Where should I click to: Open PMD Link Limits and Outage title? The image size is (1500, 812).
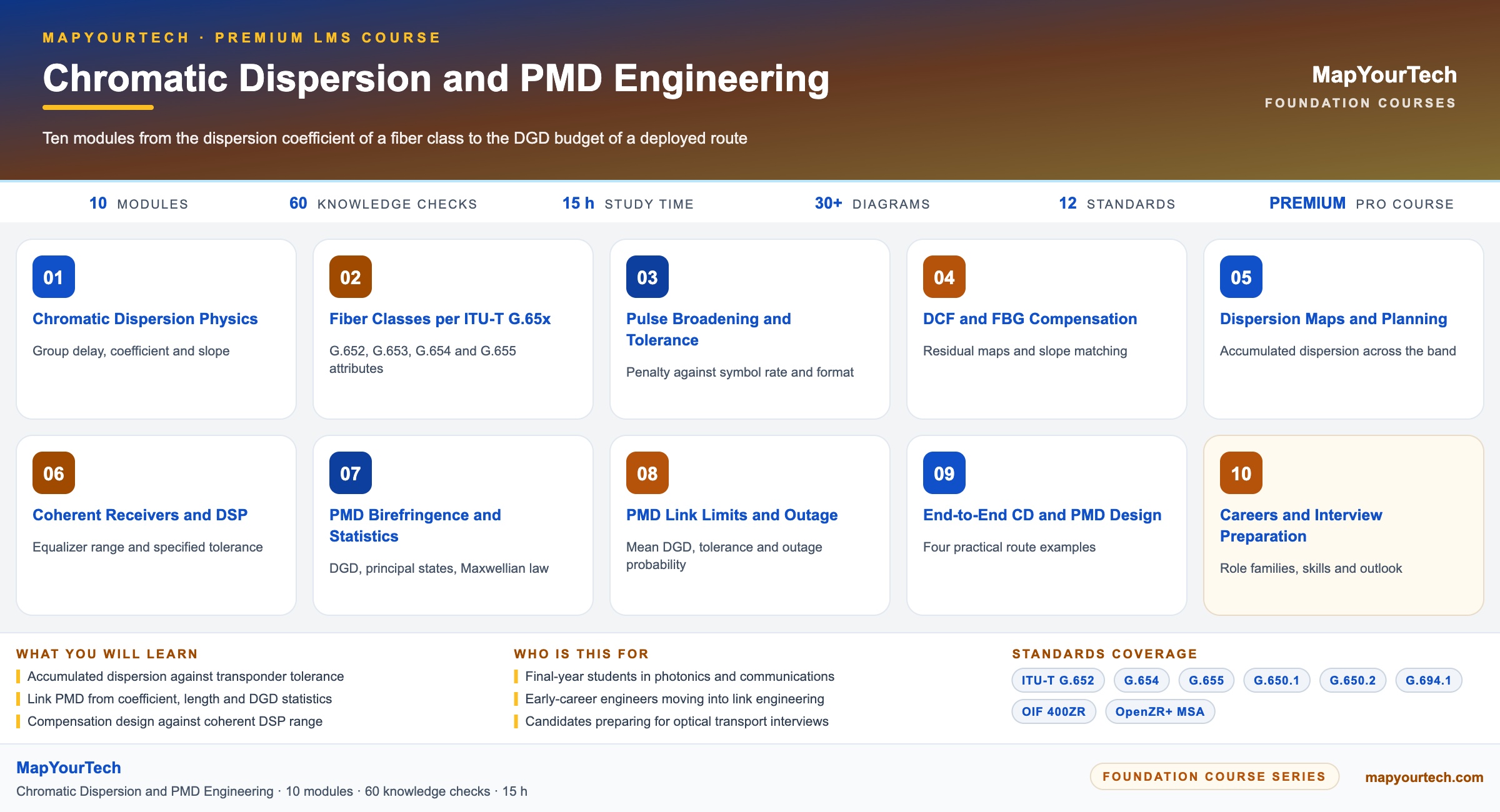(x=732, y=515)
